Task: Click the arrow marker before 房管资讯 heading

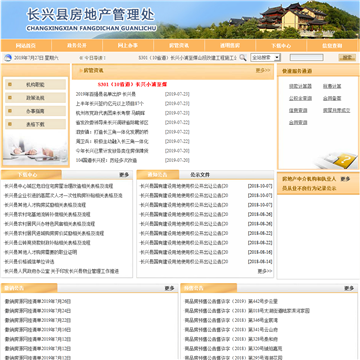Action: 80,70
